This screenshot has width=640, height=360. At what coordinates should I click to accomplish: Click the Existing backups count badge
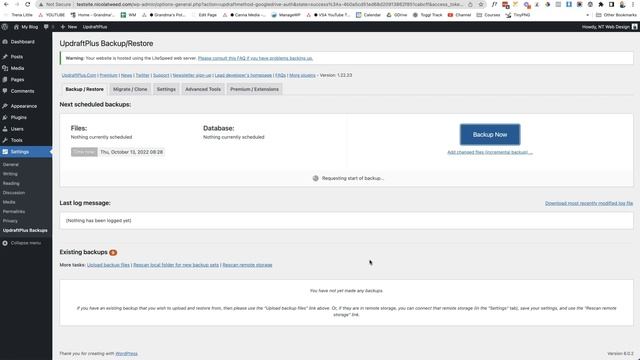(x=113, y=253)
